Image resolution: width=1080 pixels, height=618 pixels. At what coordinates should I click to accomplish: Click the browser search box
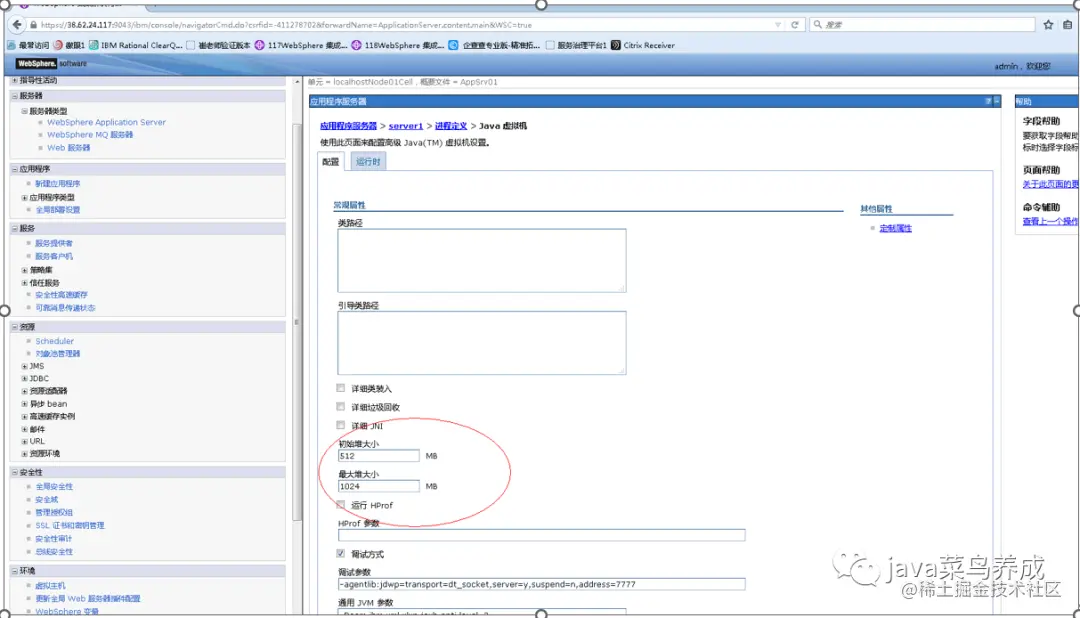point(923,25)
